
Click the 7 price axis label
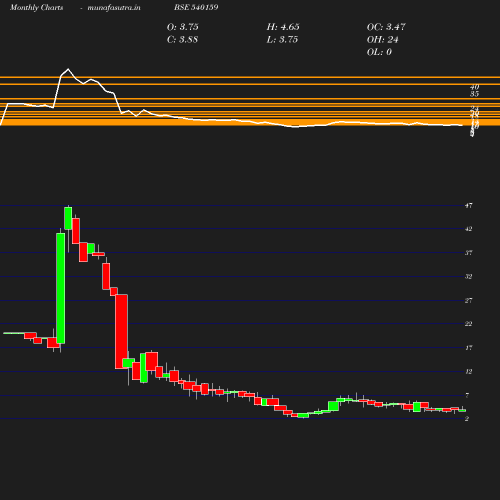467,395
